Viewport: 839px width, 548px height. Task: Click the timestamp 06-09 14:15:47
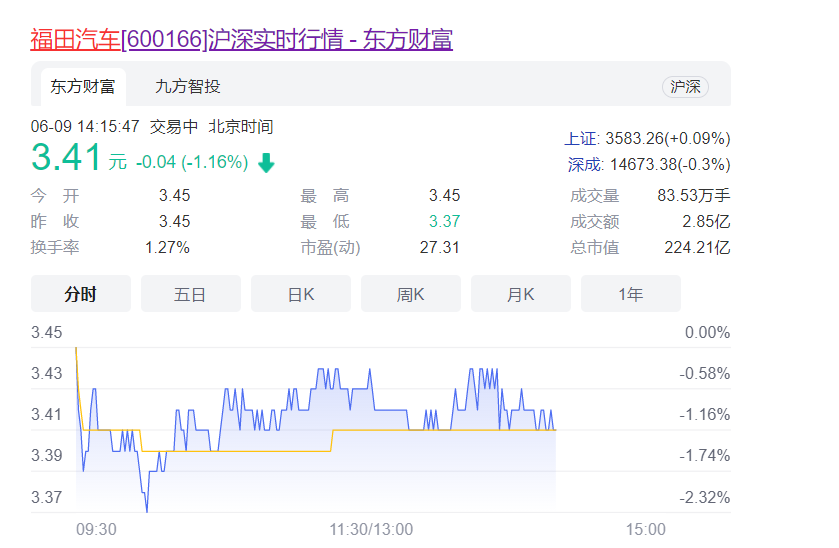85,127
